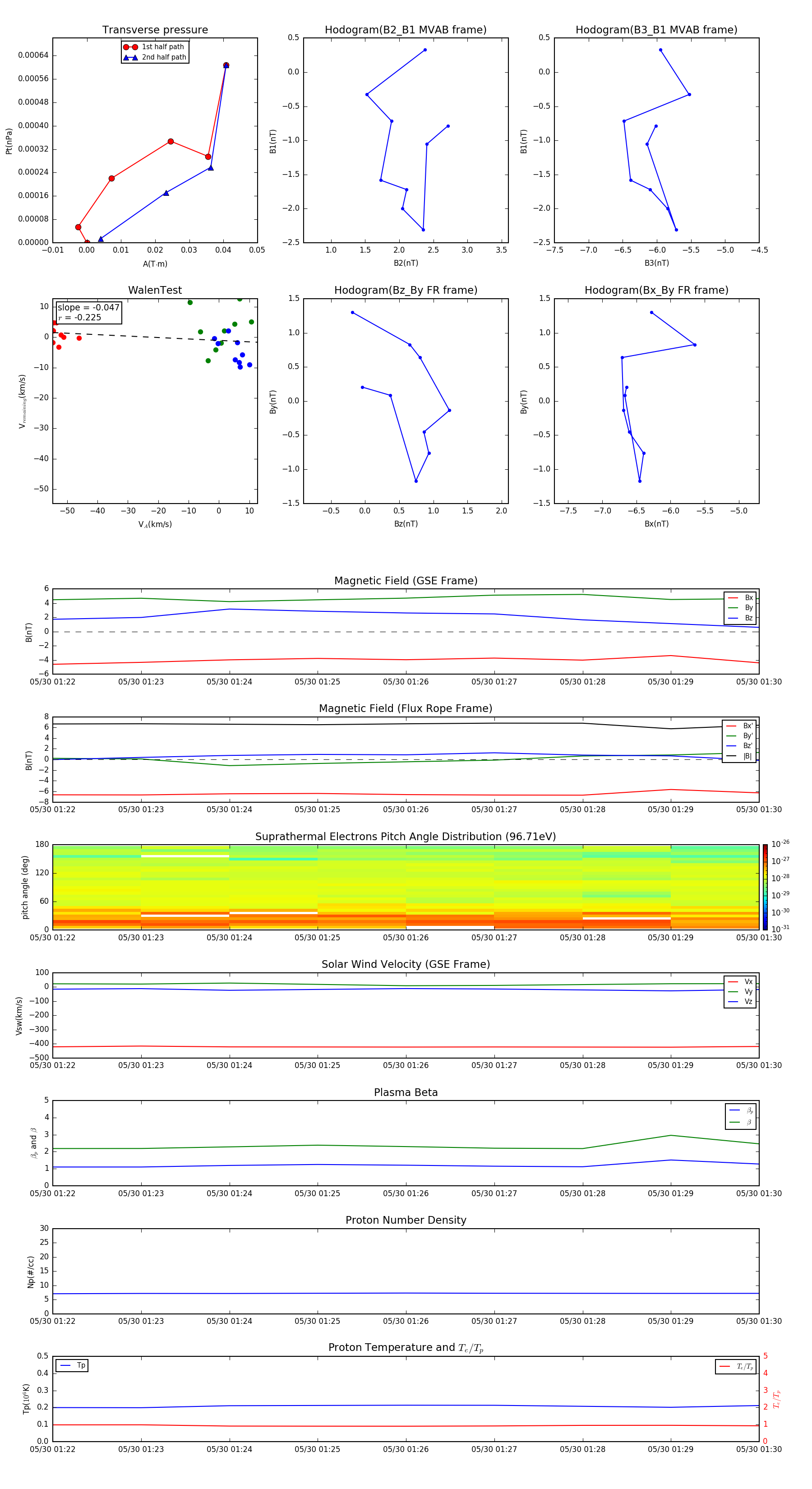
Task: Select '|B|' in the Flux Rope legend
Action: (x=740, y=756)
